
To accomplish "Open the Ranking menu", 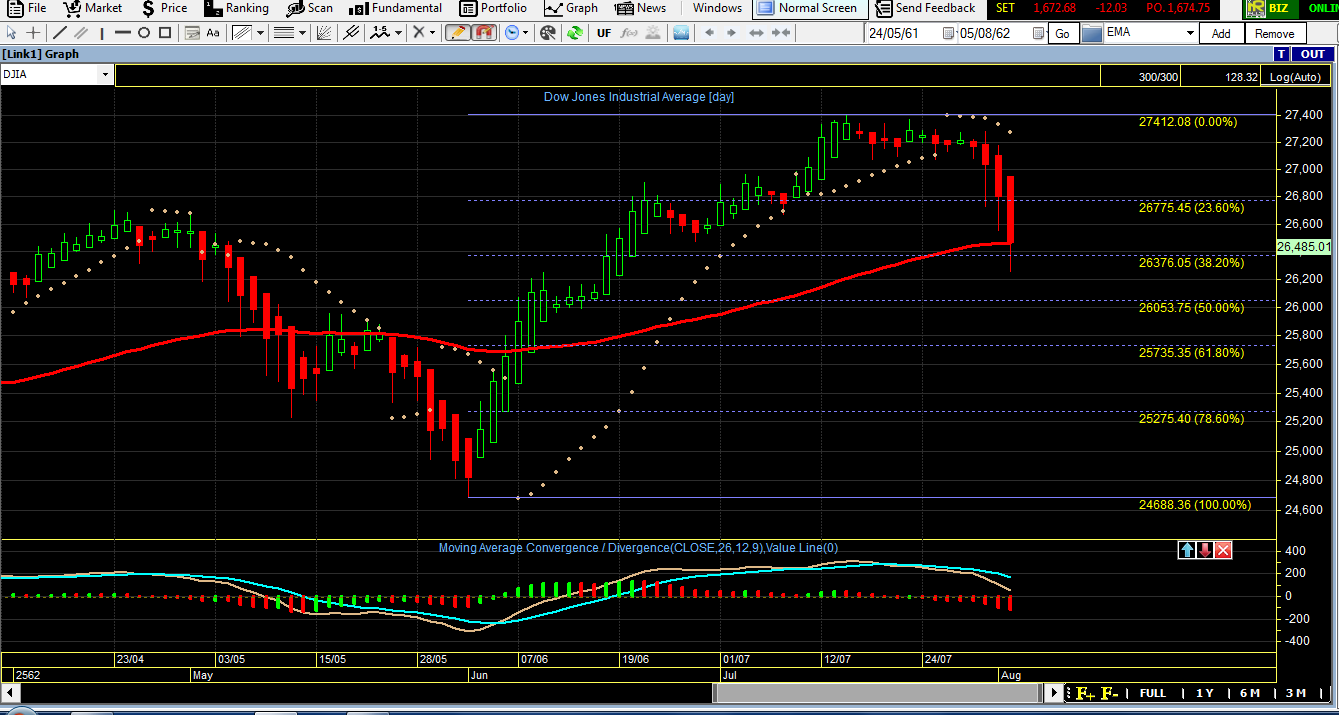I will [236, 8].
